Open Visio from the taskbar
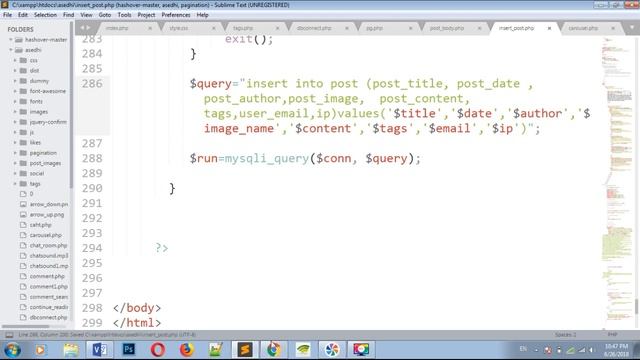The width and height of the screenshot is (640, 360). [99, 350]
